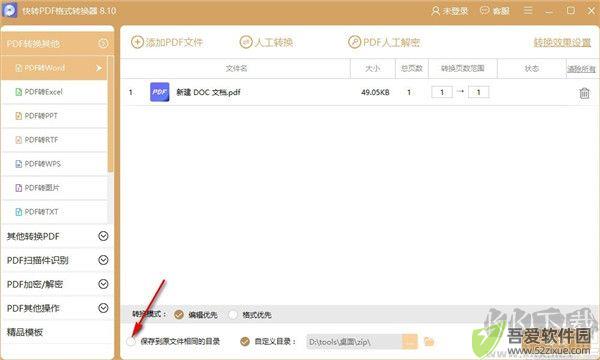Select PDF转TXT in the sidebar
The width and height of the screenshot is (600, 360).
click(x=54, y=212)
